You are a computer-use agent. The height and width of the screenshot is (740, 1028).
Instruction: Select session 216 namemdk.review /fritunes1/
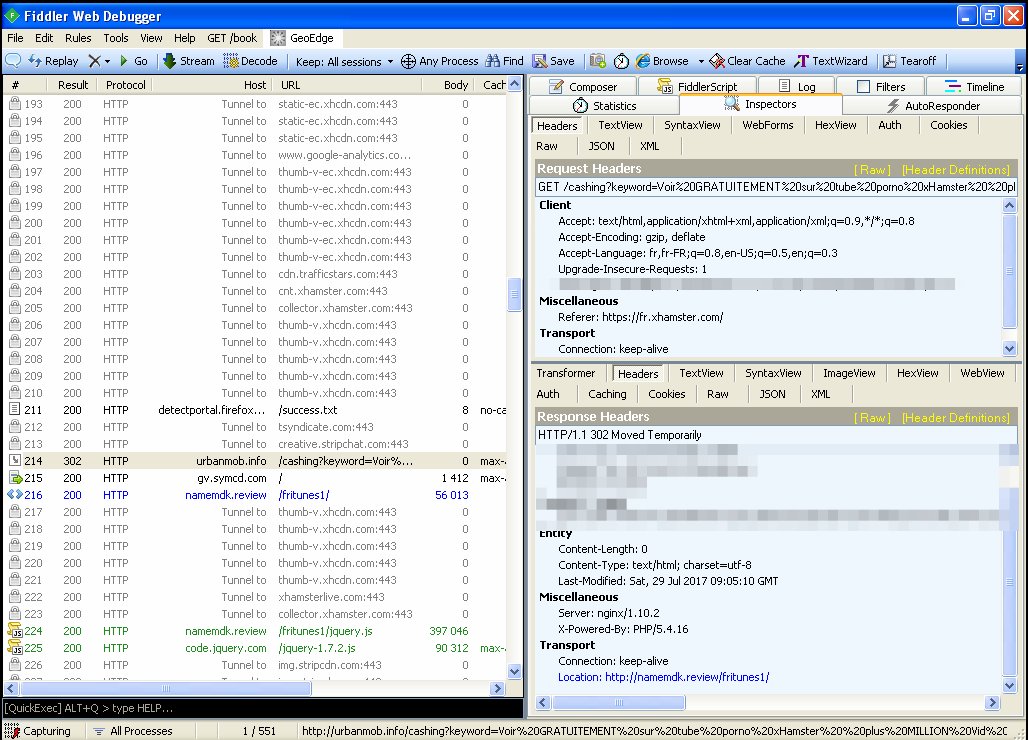coord(256,495)
